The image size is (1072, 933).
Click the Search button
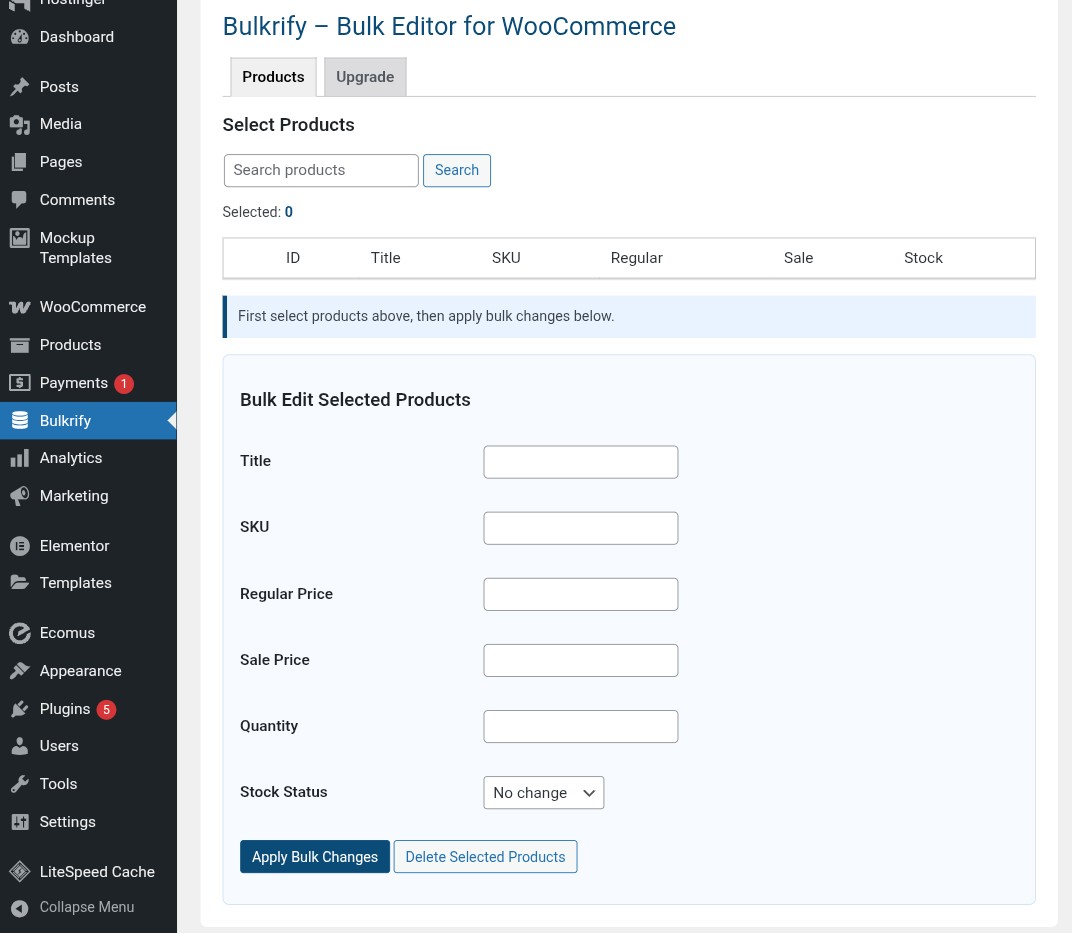(456, 170)
